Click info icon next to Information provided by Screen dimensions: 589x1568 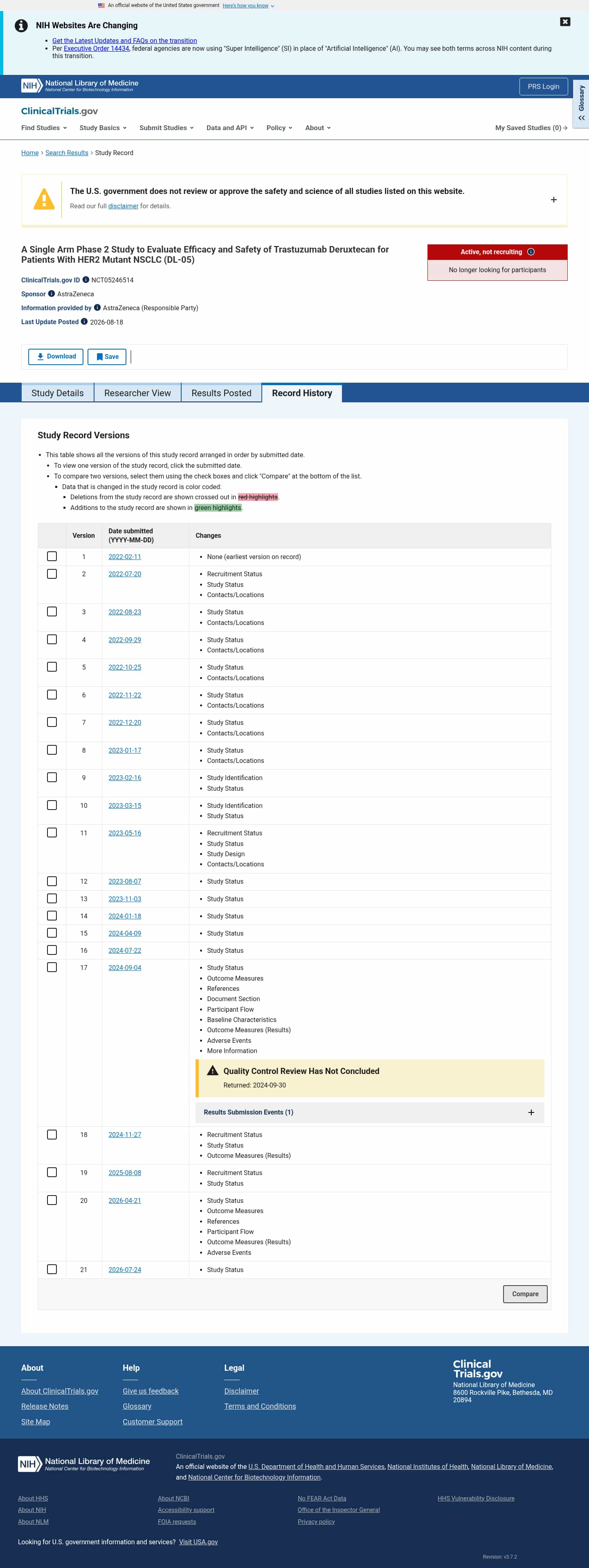coord(97,307)
